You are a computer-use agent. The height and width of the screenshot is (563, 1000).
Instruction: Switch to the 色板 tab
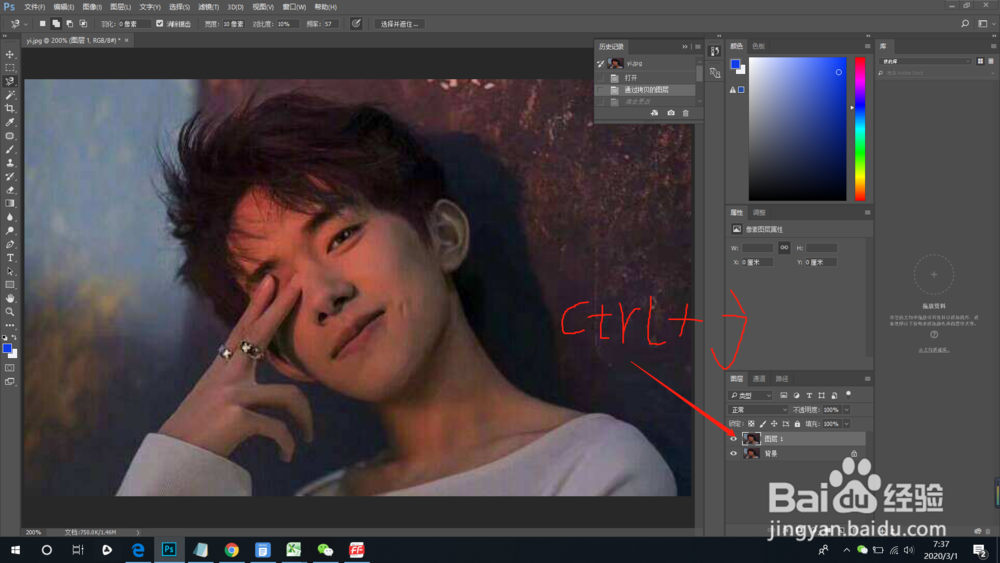tap(758, 46)
